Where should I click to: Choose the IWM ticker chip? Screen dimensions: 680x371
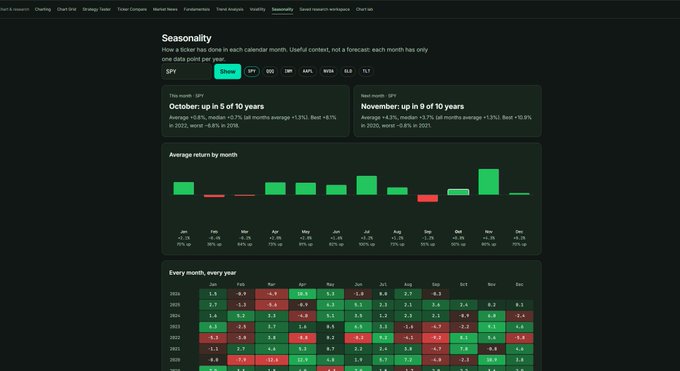click(x=288, y=71)
